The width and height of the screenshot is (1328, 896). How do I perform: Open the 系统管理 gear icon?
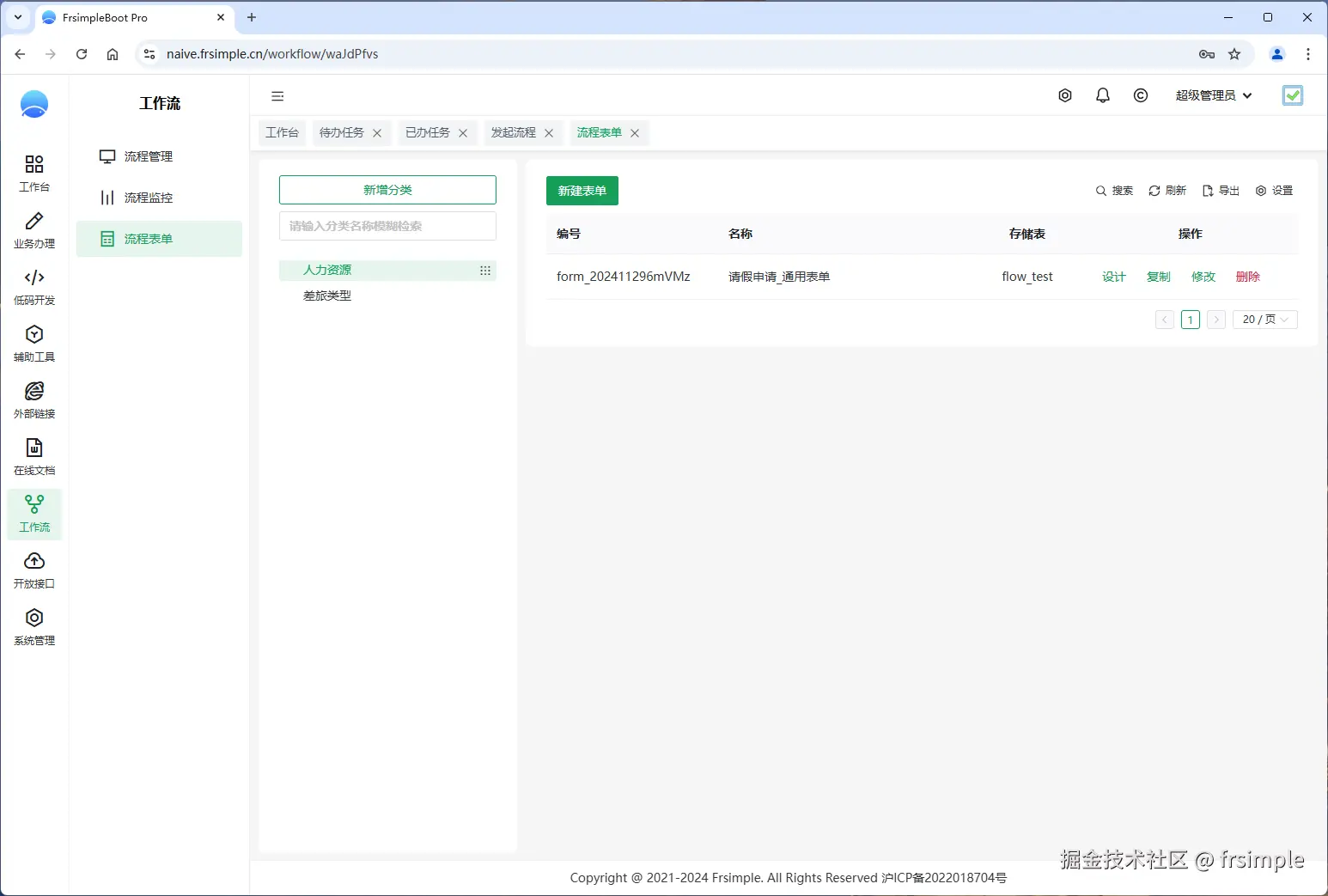(x=34, y=618)
